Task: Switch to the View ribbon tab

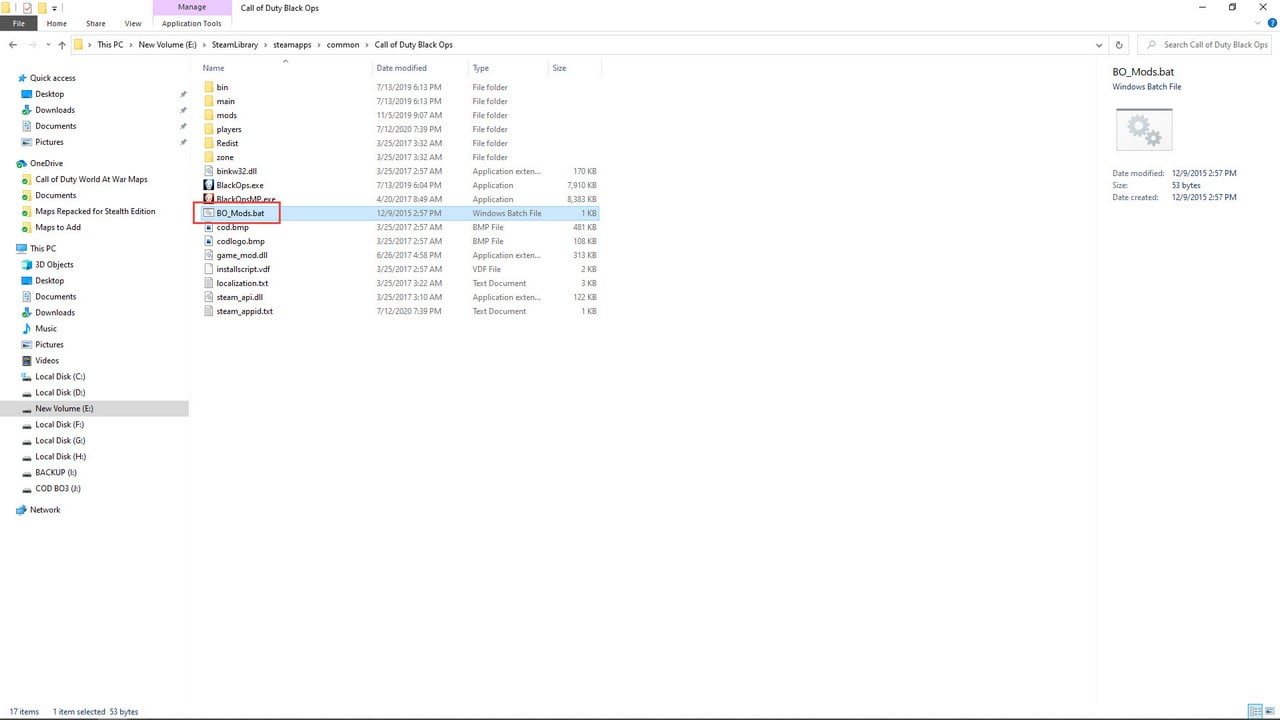Action: tap(132, 23)
